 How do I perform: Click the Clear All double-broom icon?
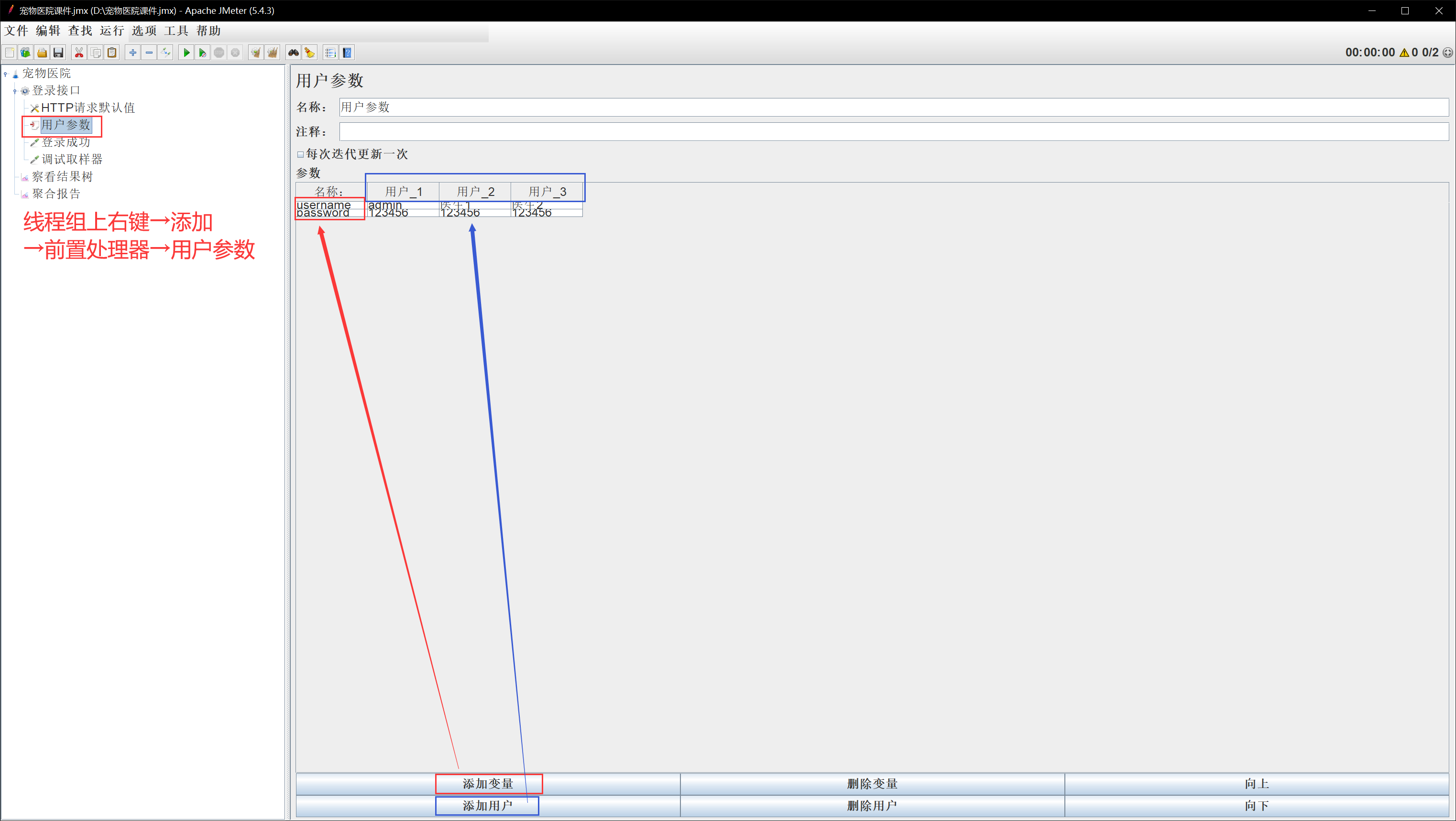(273, 53)
